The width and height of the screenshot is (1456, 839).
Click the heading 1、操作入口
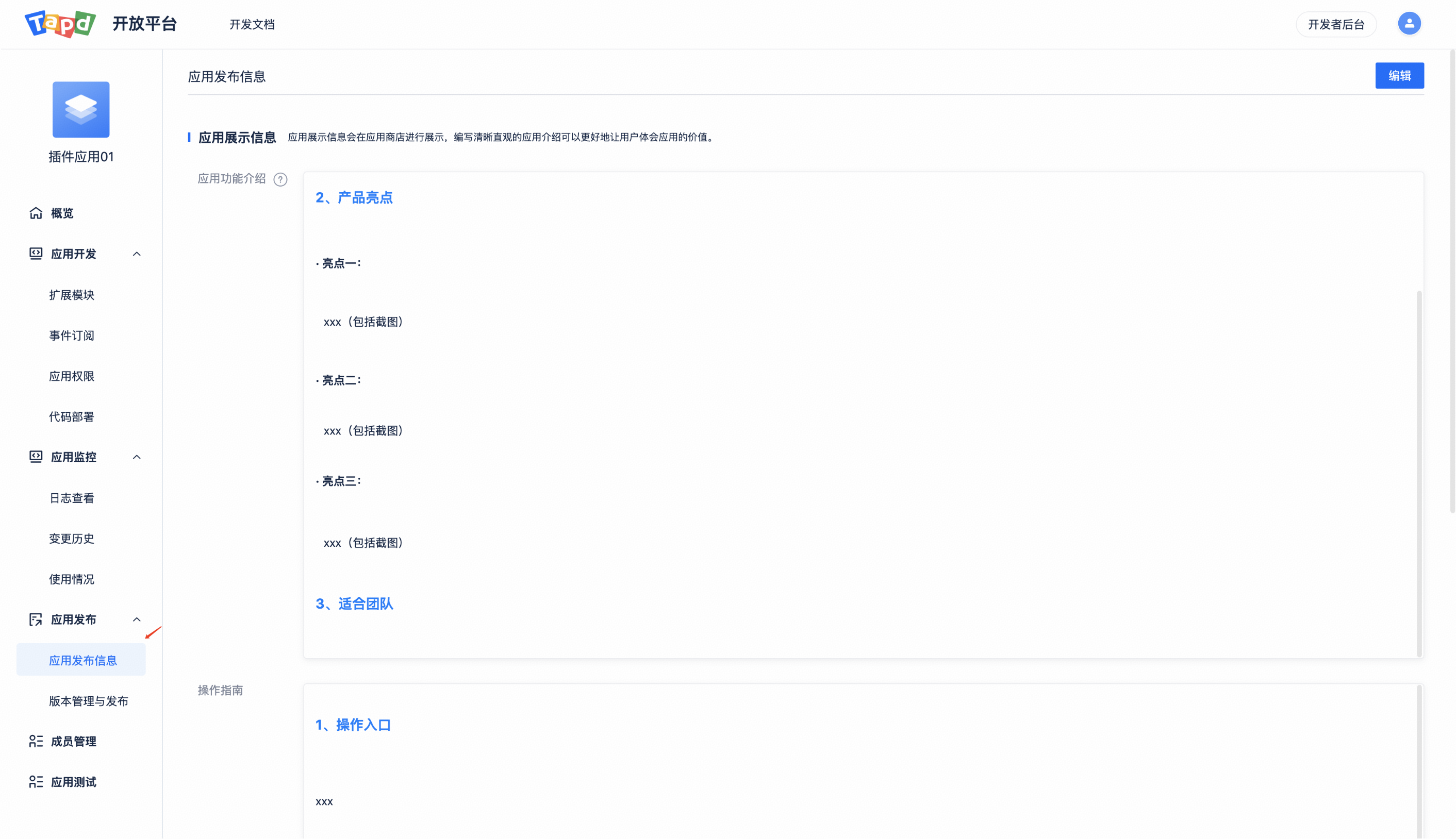[353, 725]
